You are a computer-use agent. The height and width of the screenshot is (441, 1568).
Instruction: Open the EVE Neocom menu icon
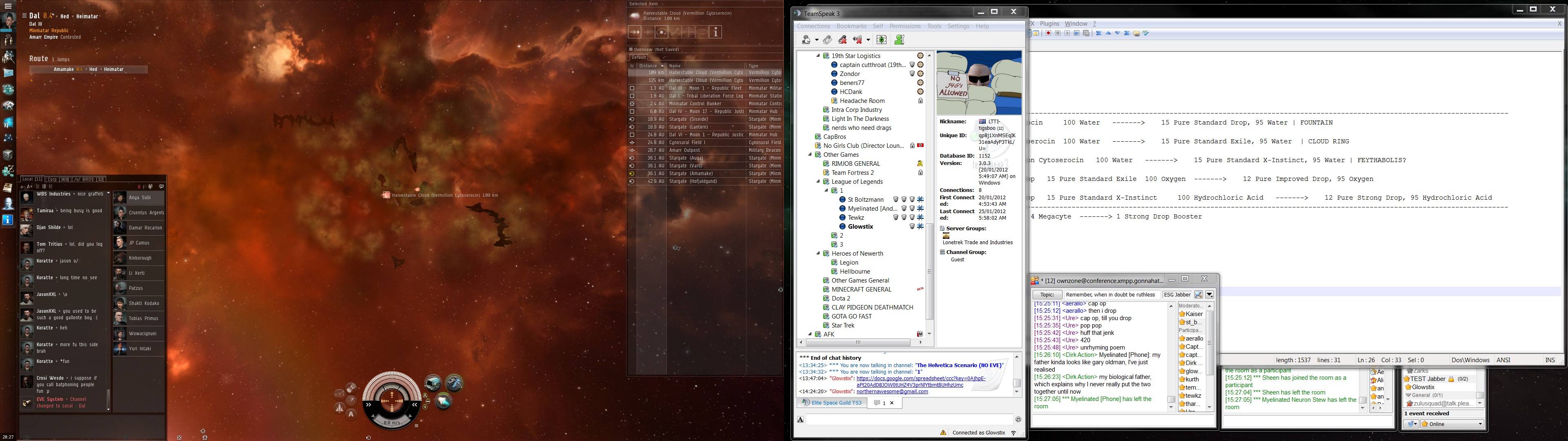[8, 6]
